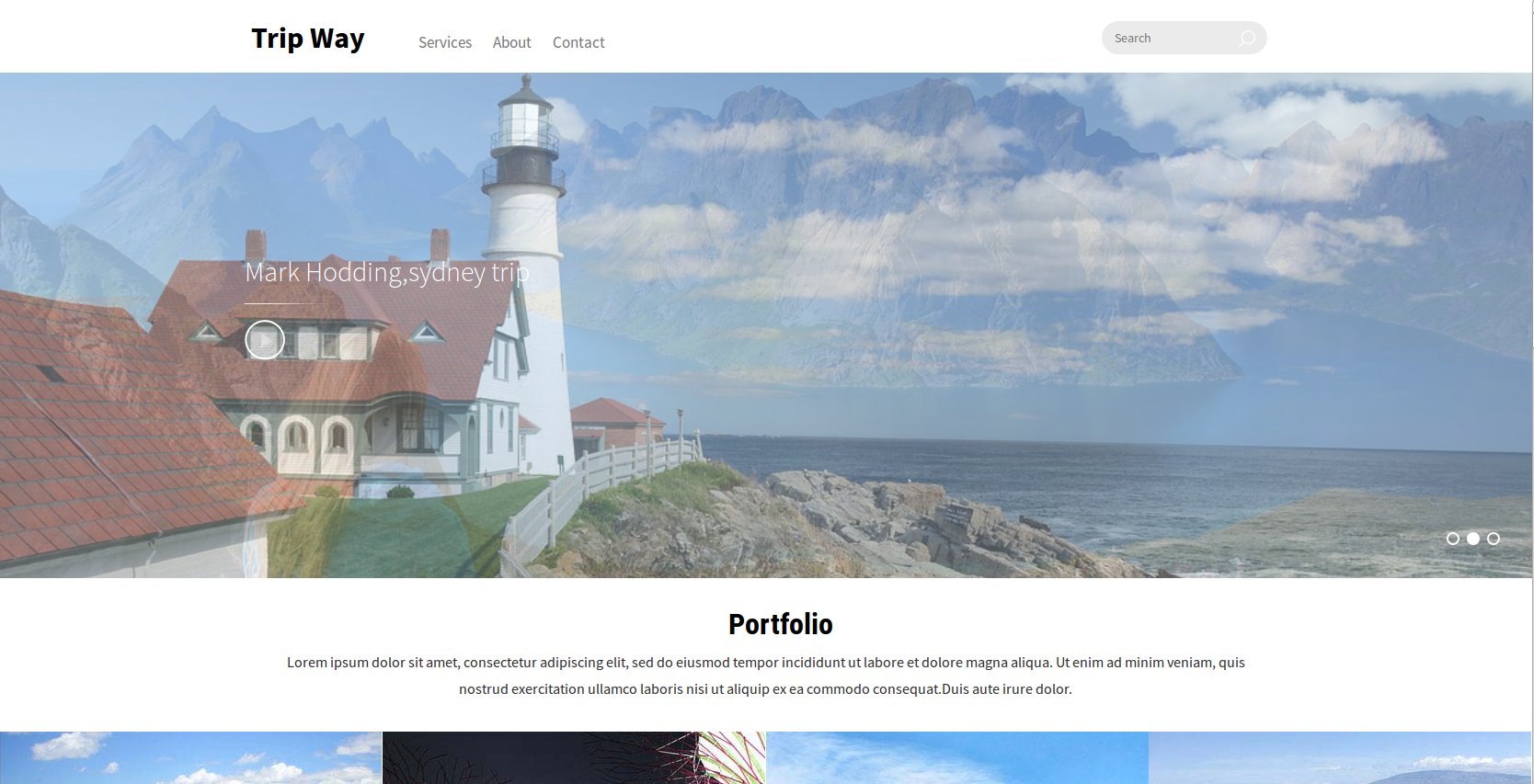The image size is (1534, 784).
Task: Open the fourth portfolio thumbnail with hills
Action: tap(1340, 758)
